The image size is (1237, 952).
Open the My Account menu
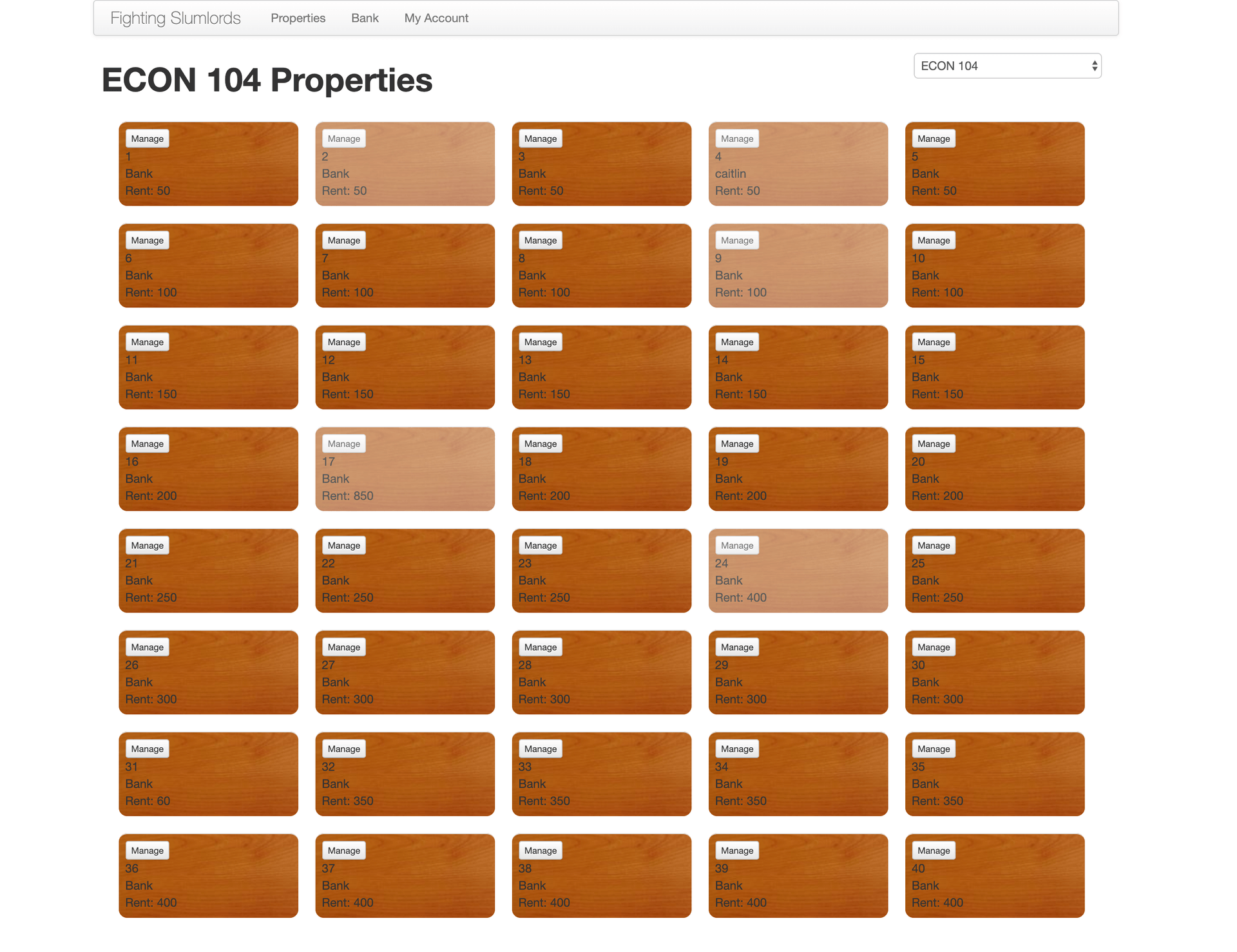point(436,18)
